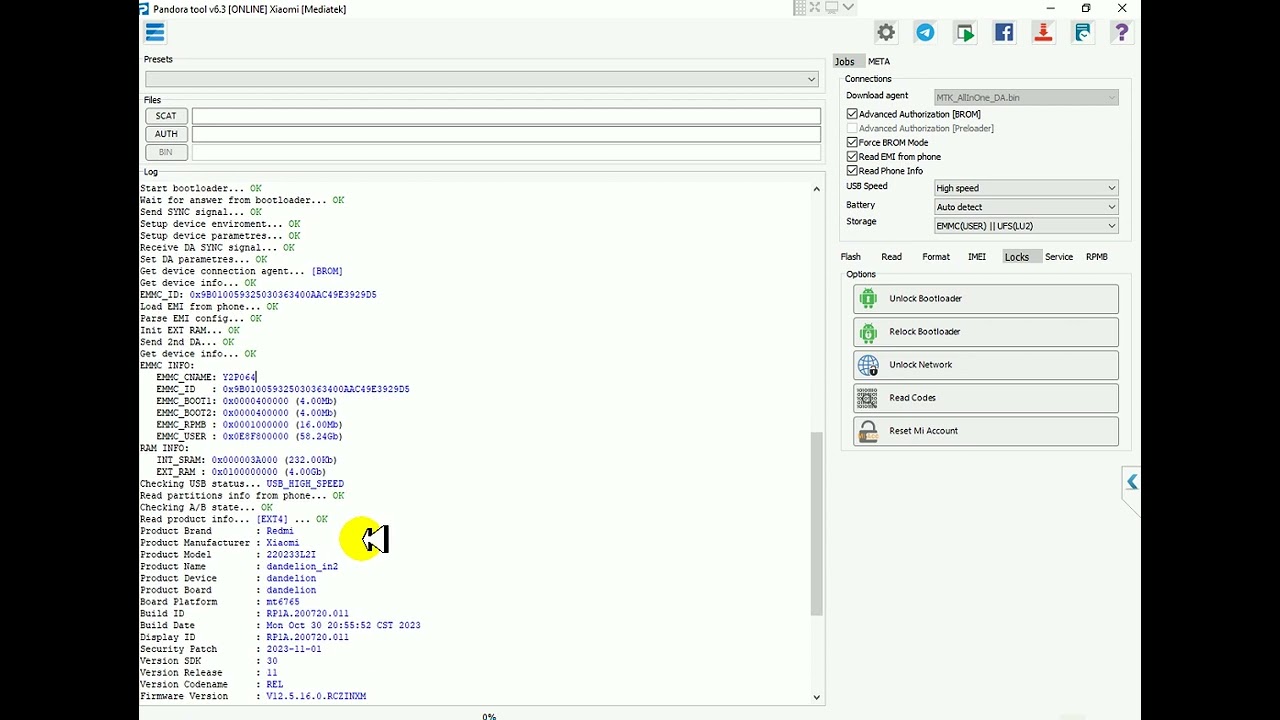1280x720 pixels.
Task: Click the log scroll up arrow
Action: [x=816, y=189]
